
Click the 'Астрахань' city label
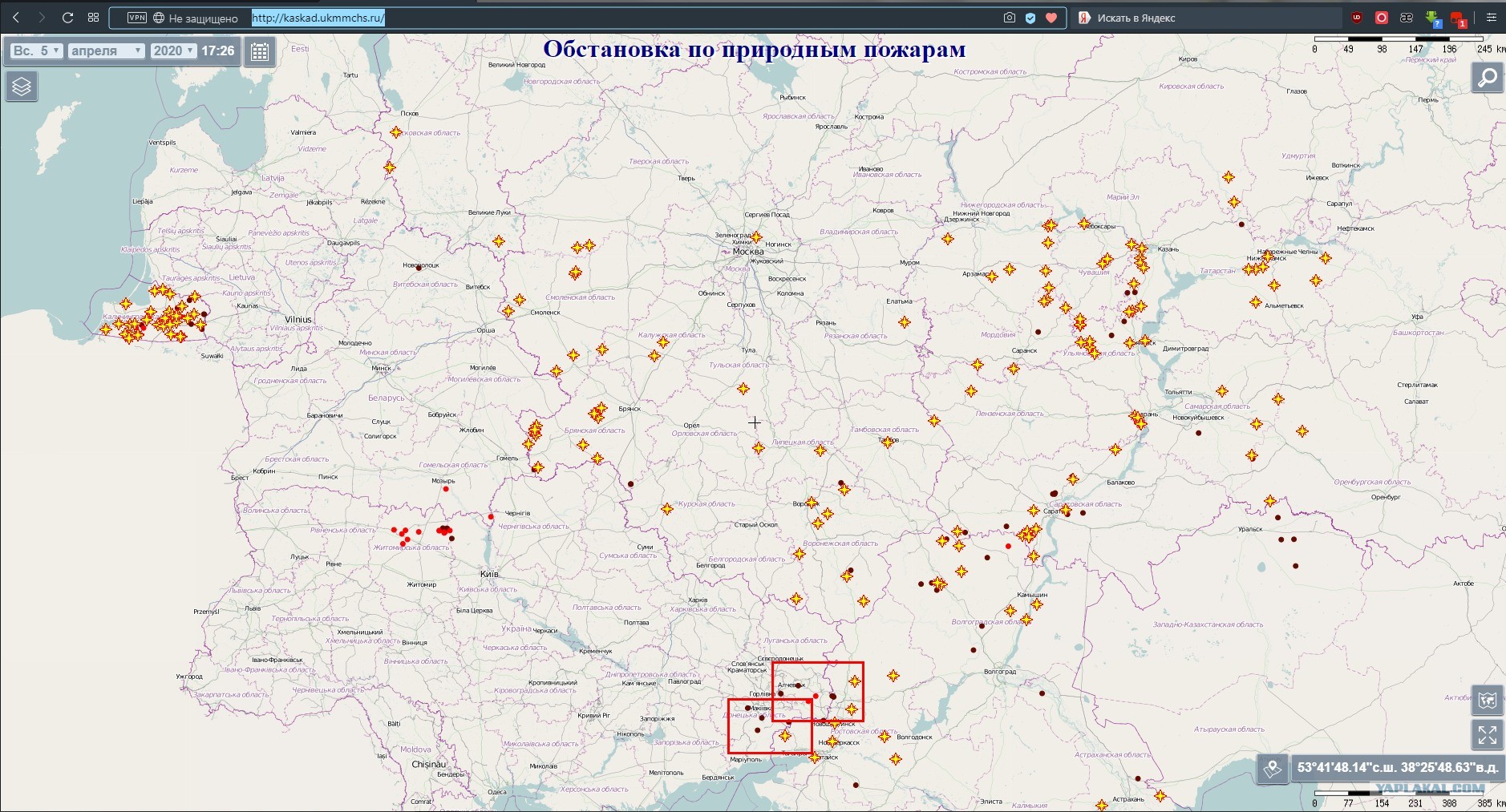1128,799
